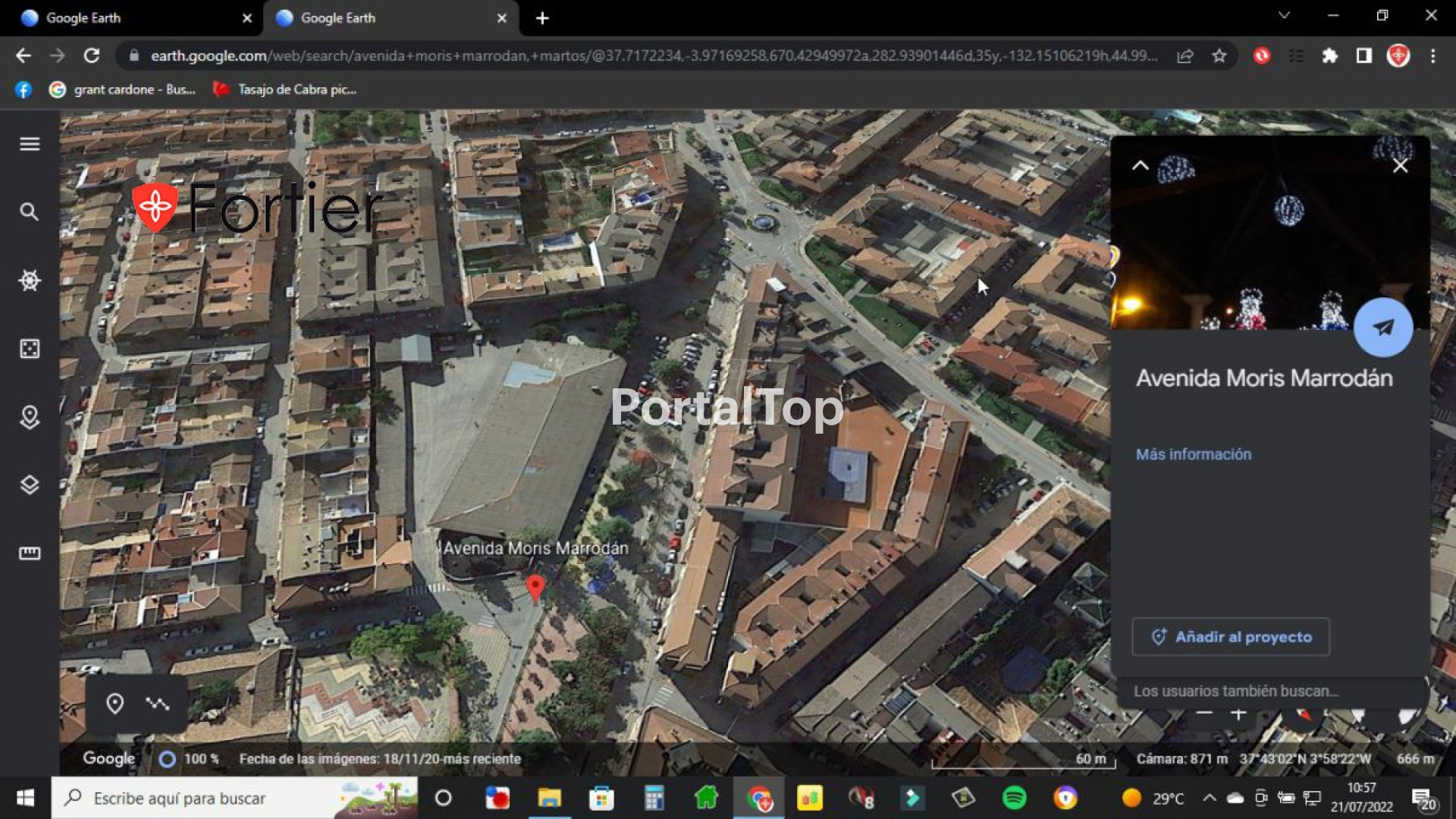Expand Los usuarios también buscan section
This screenshot has width=1456, height=819.
tap(1235, 691)
